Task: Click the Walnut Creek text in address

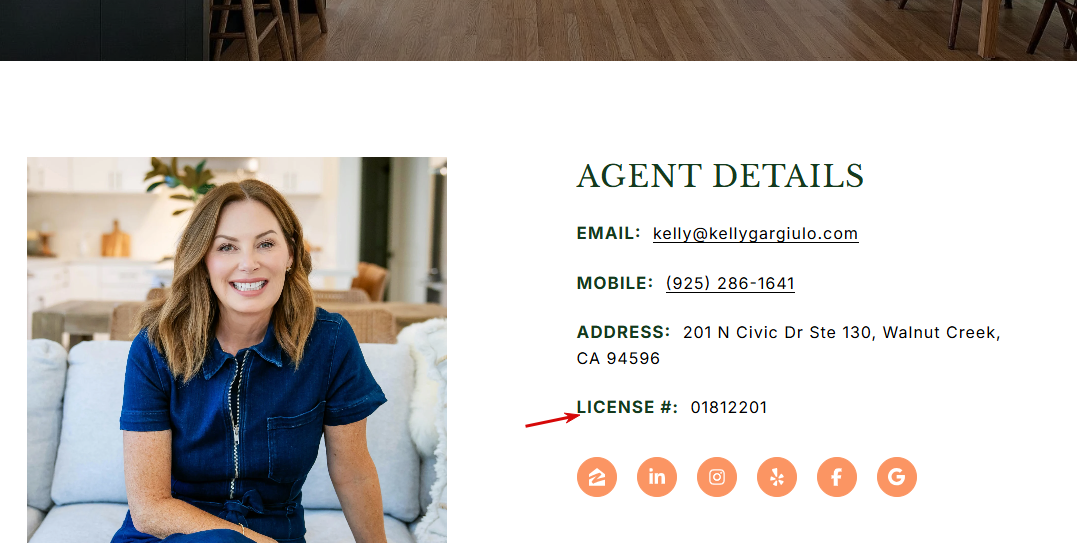Action: click(x=939, y=333)
